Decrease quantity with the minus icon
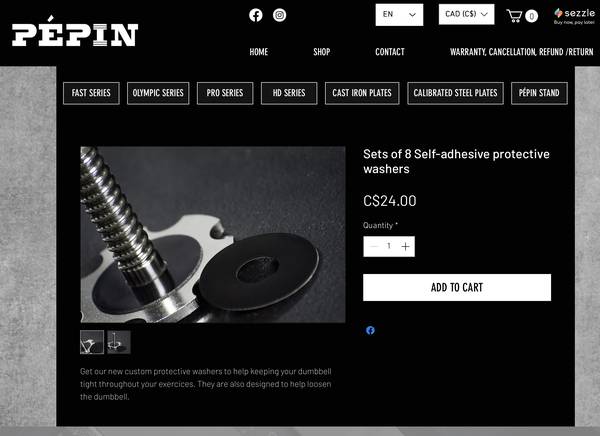The width and height of the screenshot is (600, 436). 373,247
